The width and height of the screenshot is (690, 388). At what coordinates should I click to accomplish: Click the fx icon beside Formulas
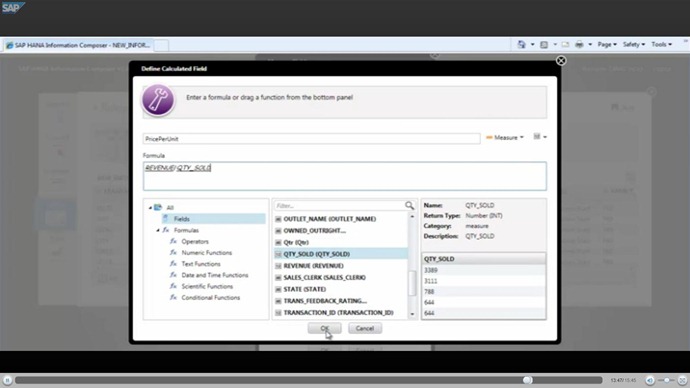pos(166,230)
